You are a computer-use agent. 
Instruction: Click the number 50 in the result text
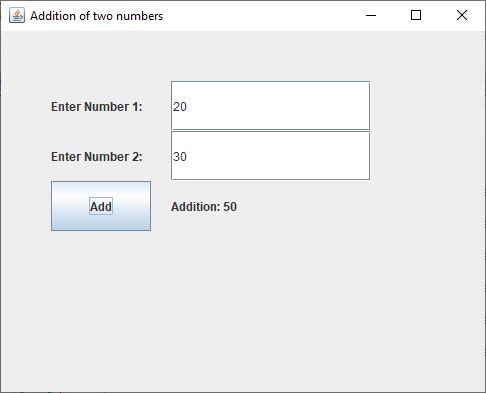230,207
